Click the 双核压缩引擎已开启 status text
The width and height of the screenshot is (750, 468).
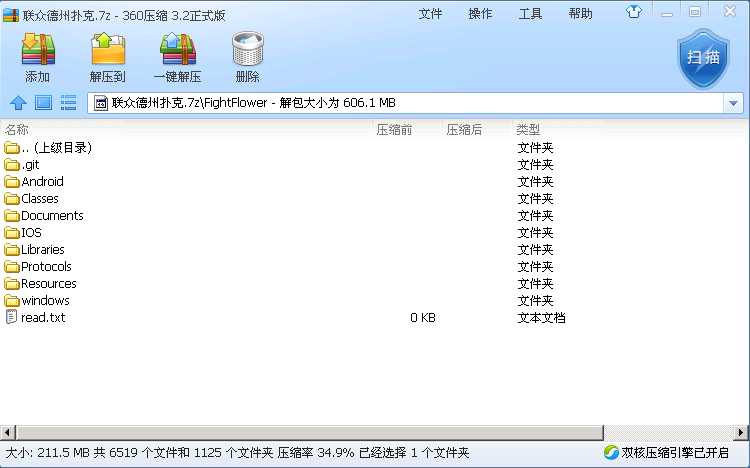point(675,452)
